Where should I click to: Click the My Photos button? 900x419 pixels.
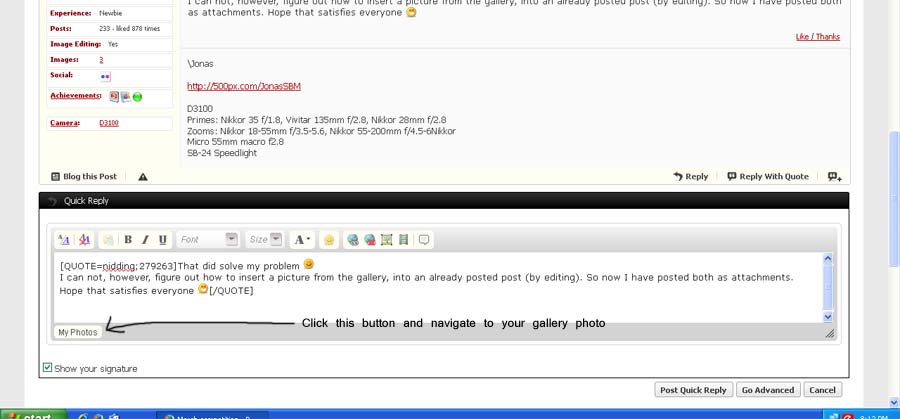pos(78,332)
